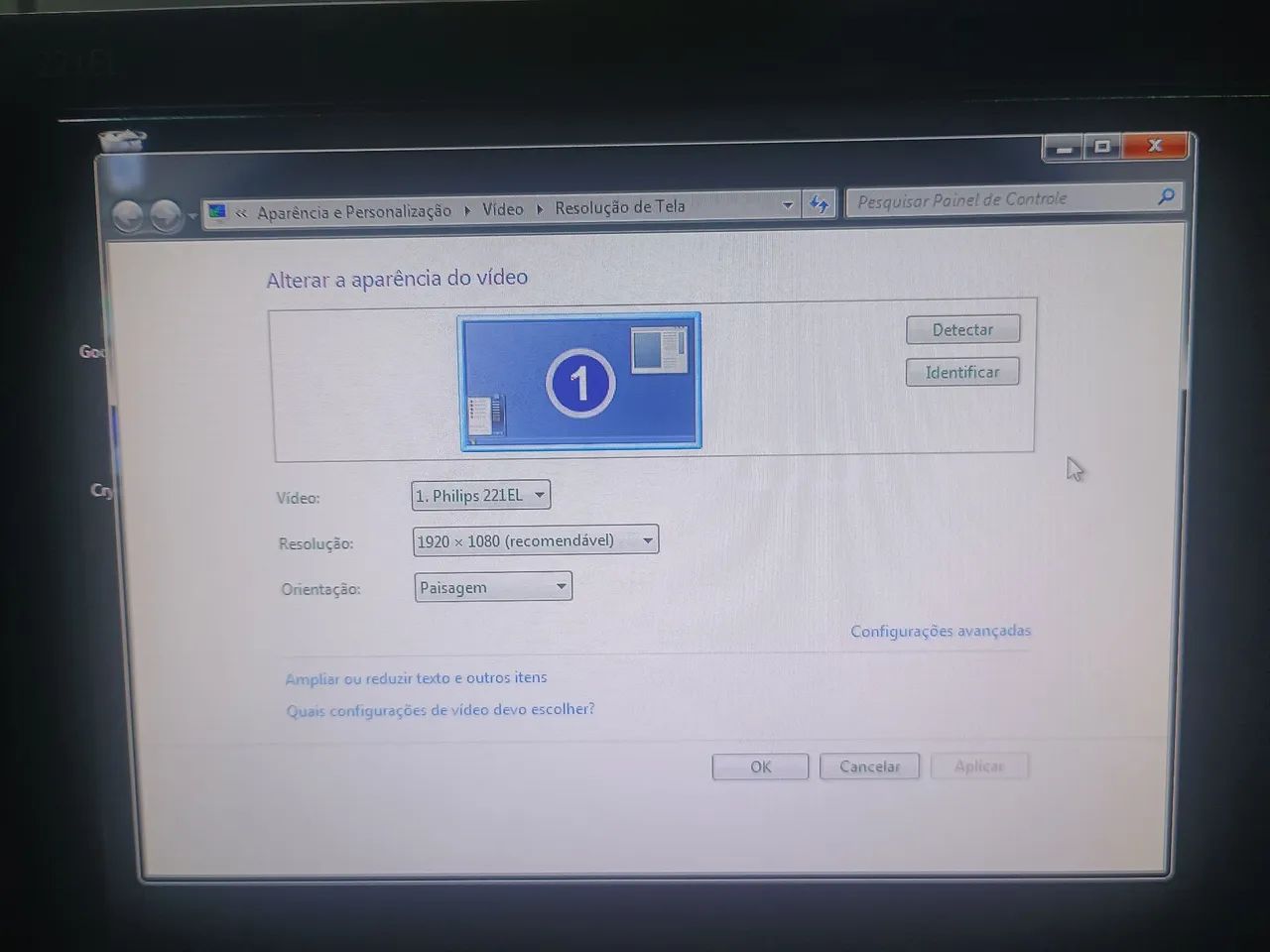Click the chevron before Aparência e Personalização
The height and width of the screenshot is (952, 1270).
pyautogui.click(x=241, y=211)
